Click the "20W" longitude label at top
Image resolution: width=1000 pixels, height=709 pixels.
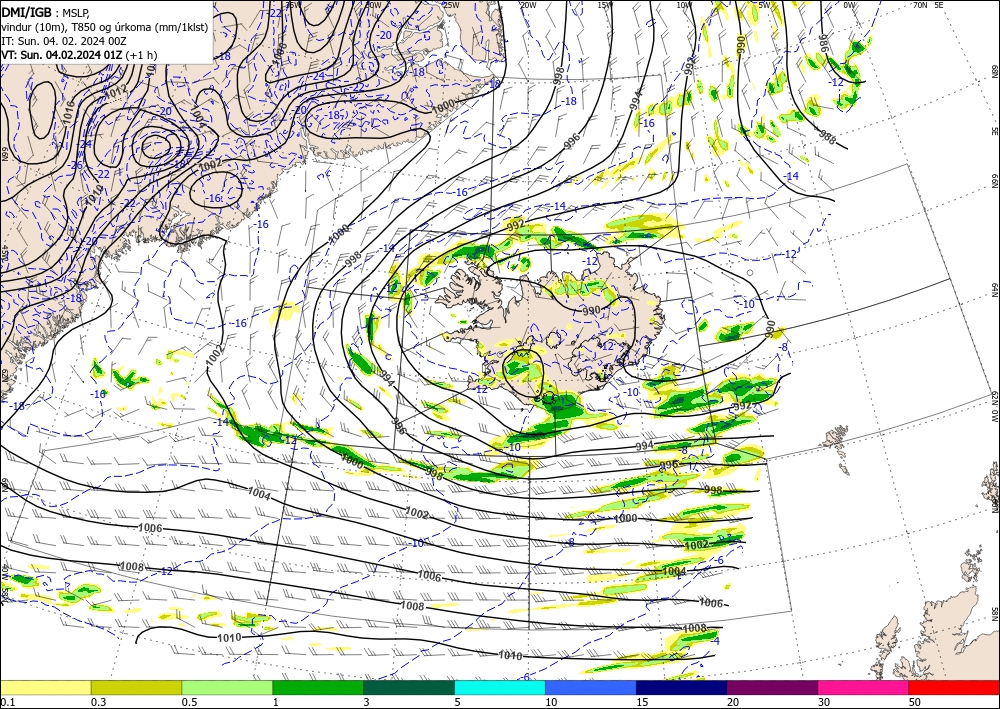pos(527,5)
